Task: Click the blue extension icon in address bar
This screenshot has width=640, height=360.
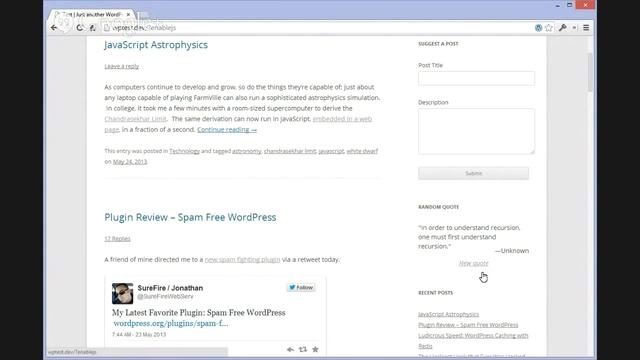Action: pos(538,28)
